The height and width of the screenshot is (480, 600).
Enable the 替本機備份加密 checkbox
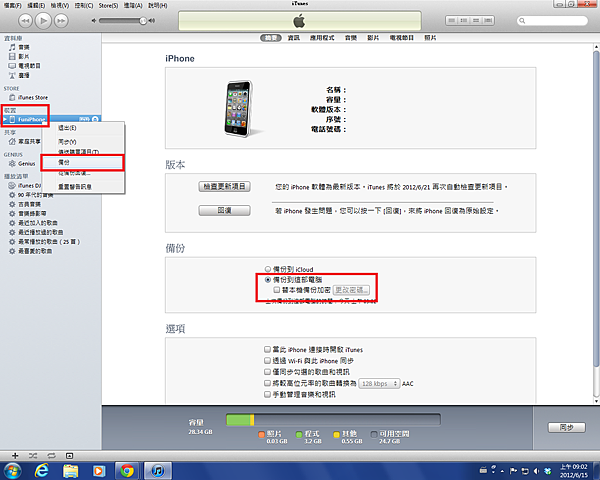[x=277, y=290]
